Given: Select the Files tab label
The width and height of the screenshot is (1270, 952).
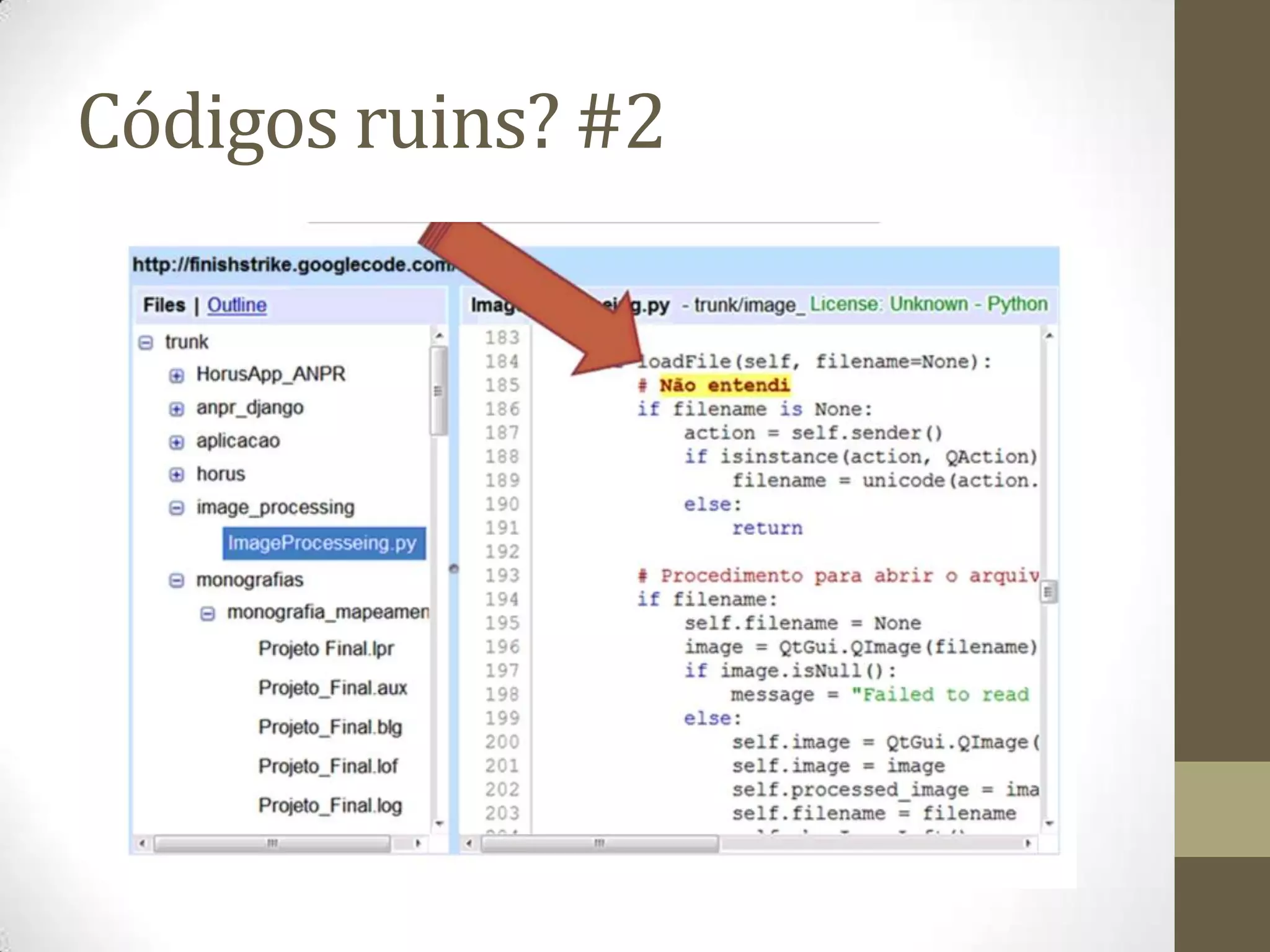Looking at the screenshot, I should pos(164,305).
